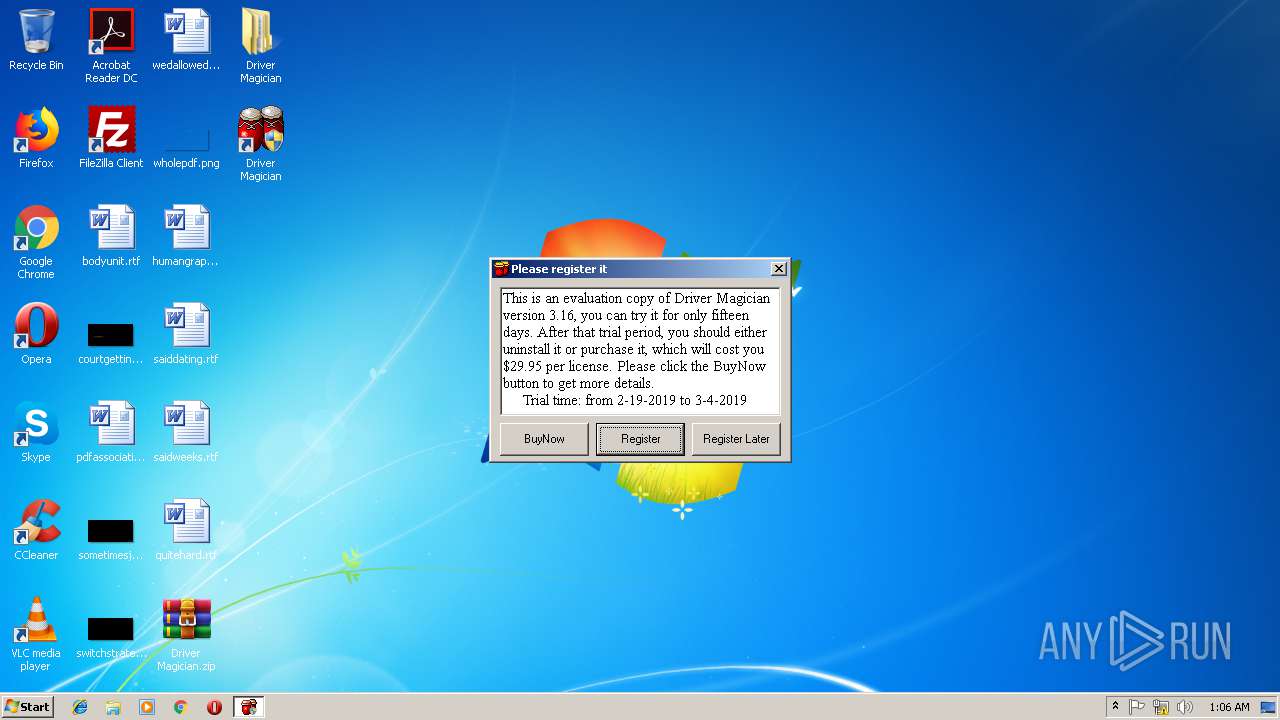Launch Driver Magician application shortcut

click(x=260, y=144)
